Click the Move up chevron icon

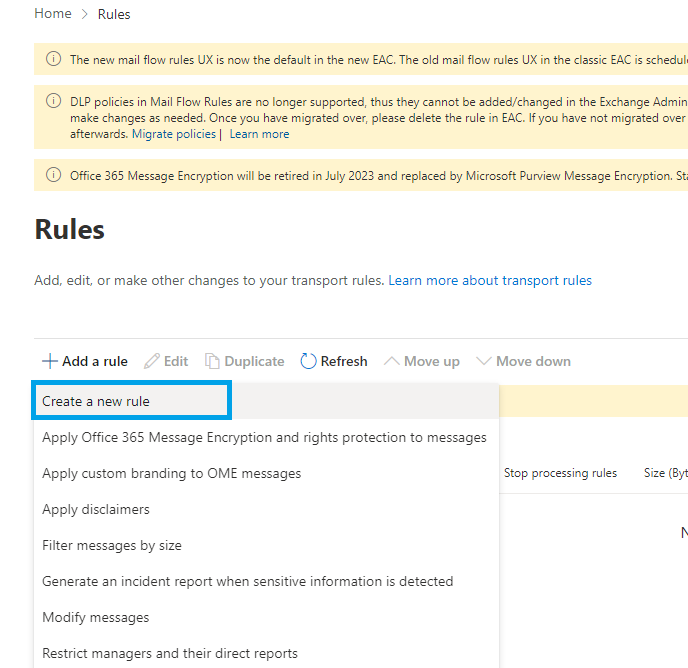(392, 361)
